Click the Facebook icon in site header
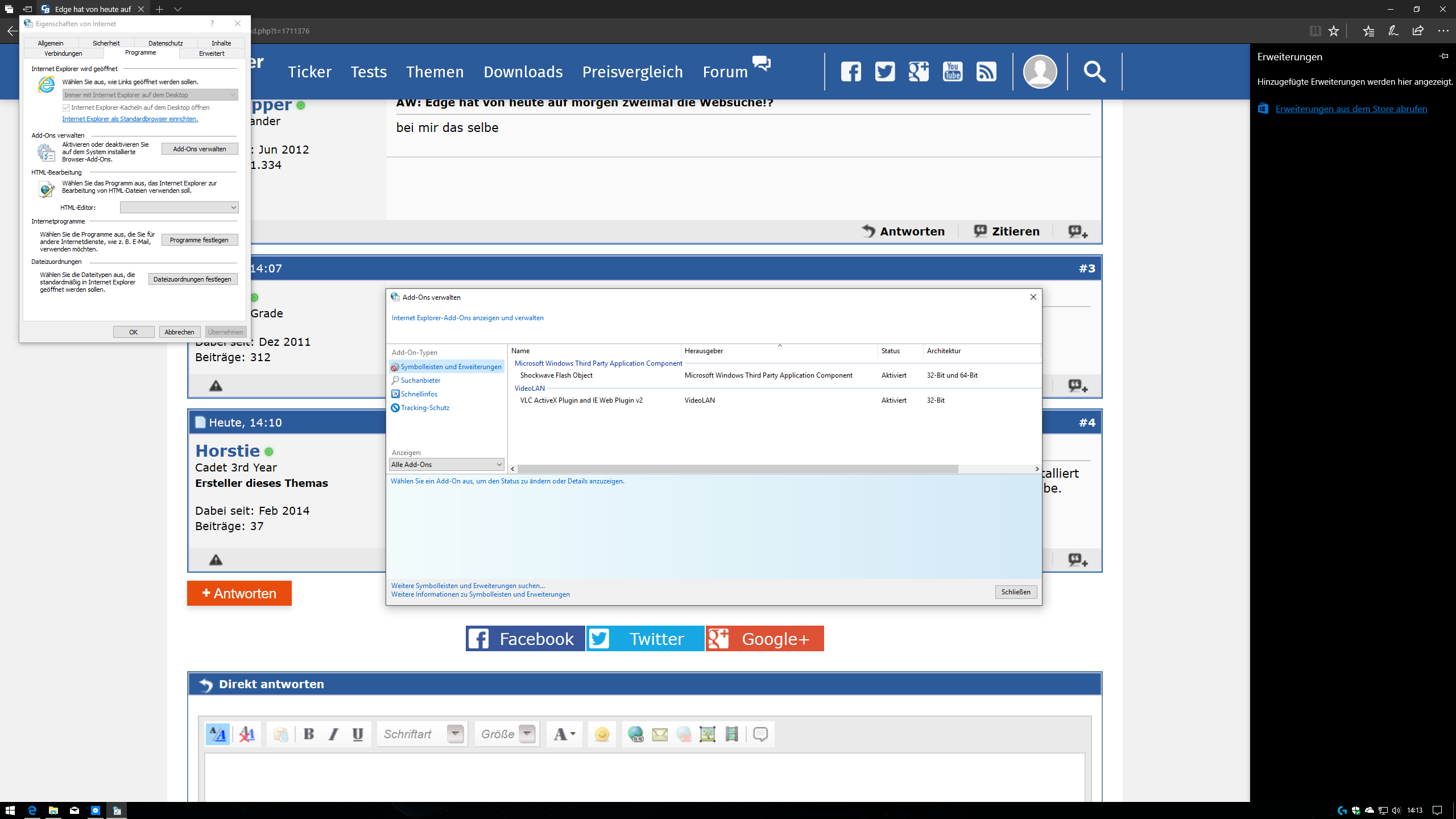Image resolution: width=1456 pixels, height=819 pixels. [x=851, y=72]
